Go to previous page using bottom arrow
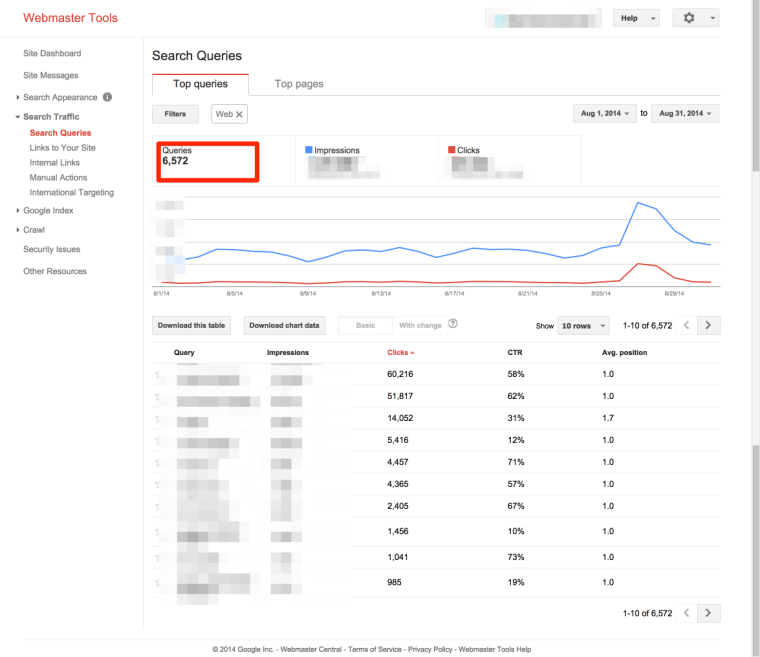This screenshot has width=760, height=657. tap(686, 613)
